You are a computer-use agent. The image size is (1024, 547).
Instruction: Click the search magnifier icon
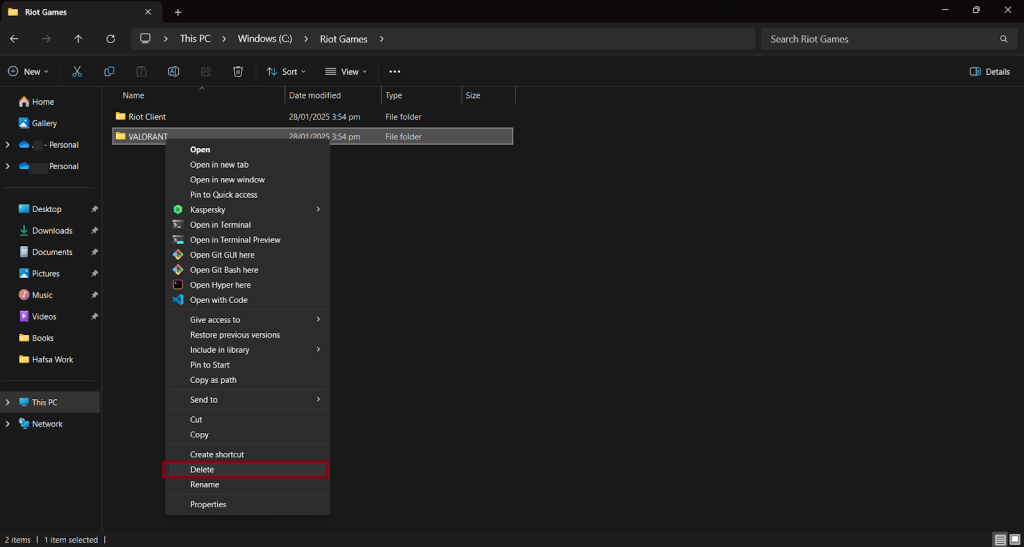coord(1004,39)
